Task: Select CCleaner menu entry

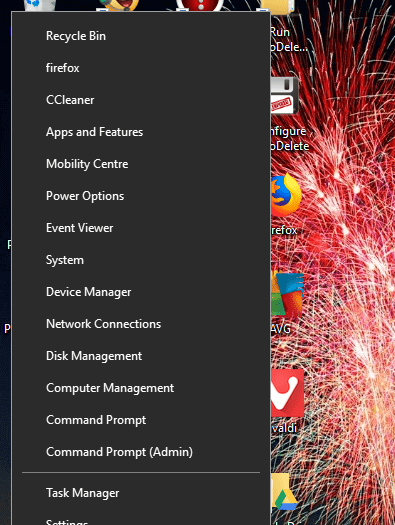Action: [x=141, y=100]
